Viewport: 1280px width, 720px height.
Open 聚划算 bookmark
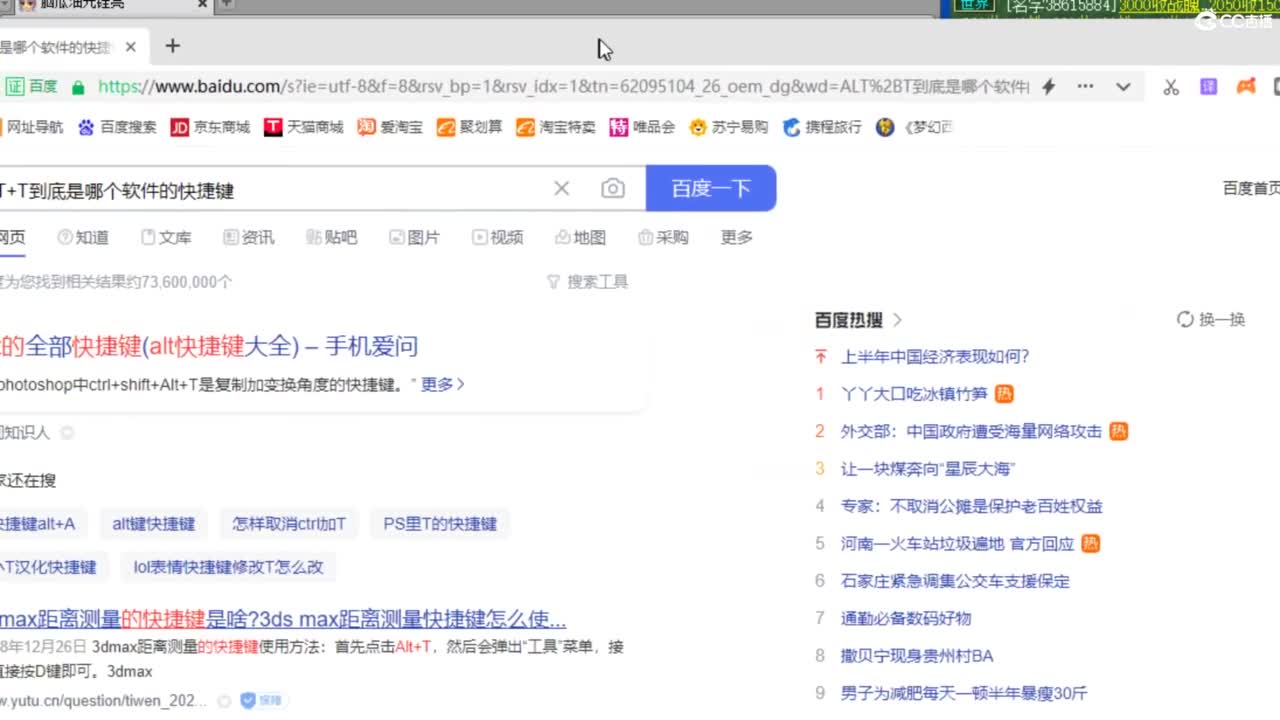[x=470, y=127]
